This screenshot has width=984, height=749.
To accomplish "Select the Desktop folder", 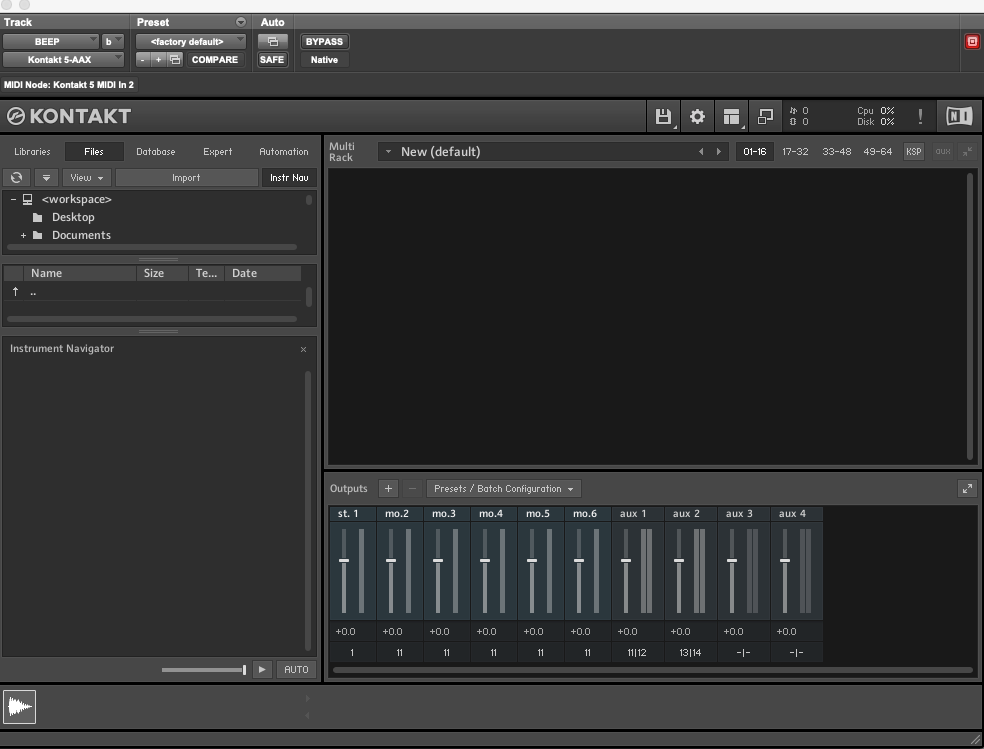I will (73, 217).
